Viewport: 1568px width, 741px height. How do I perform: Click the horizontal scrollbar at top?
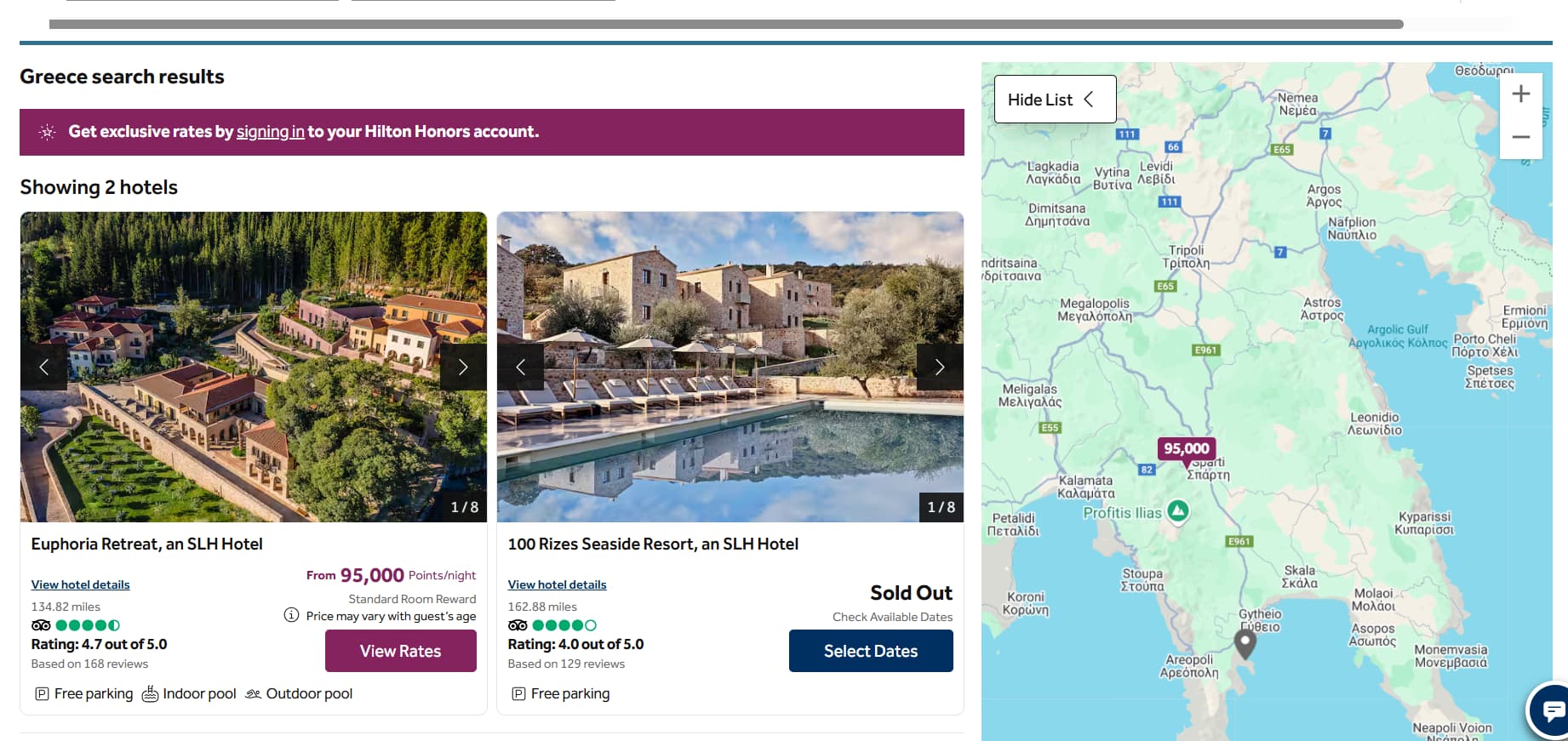pos(725,25)
